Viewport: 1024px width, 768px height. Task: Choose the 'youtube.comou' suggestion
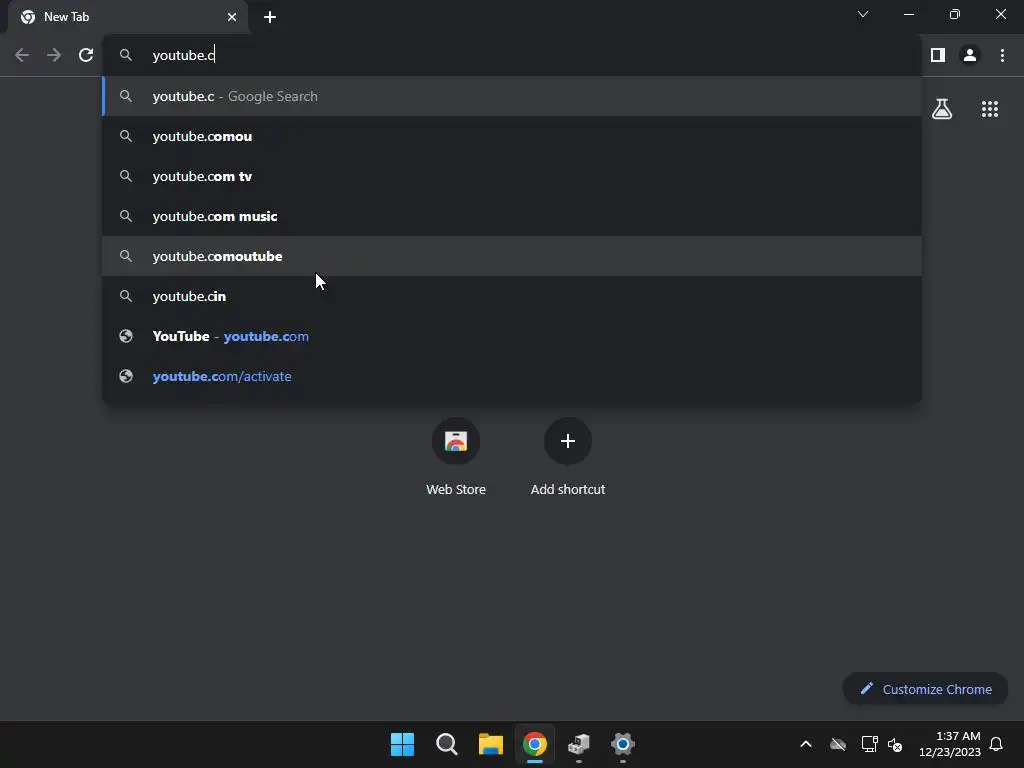[x=511, y=136]
